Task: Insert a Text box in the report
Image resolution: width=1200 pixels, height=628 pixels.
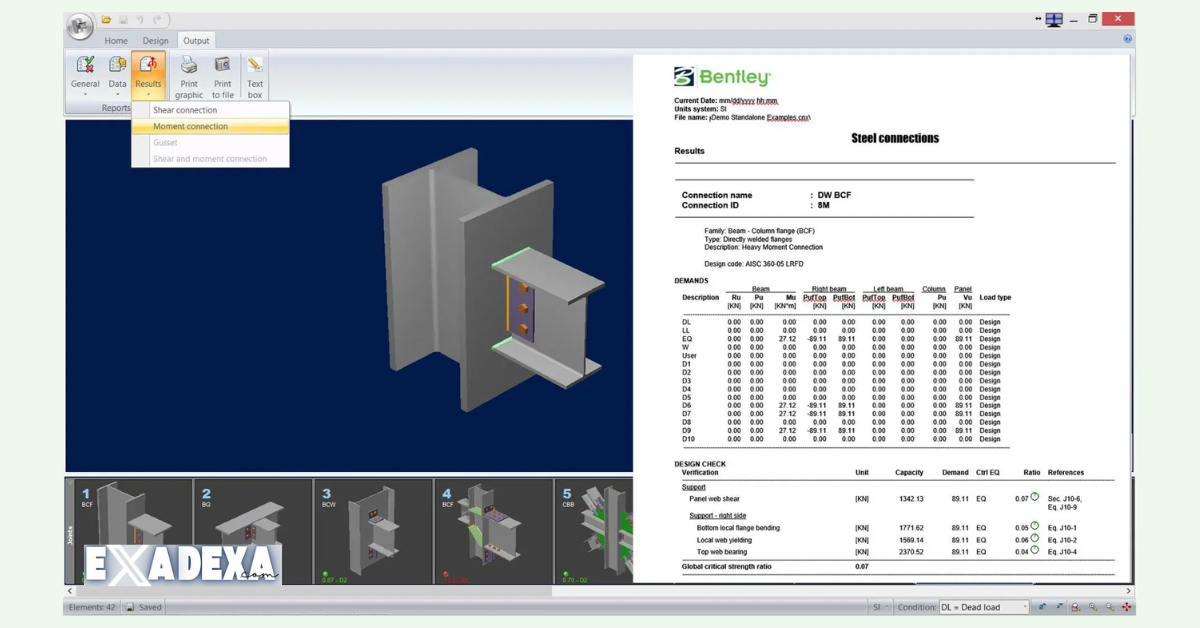Action: [254, 70]
